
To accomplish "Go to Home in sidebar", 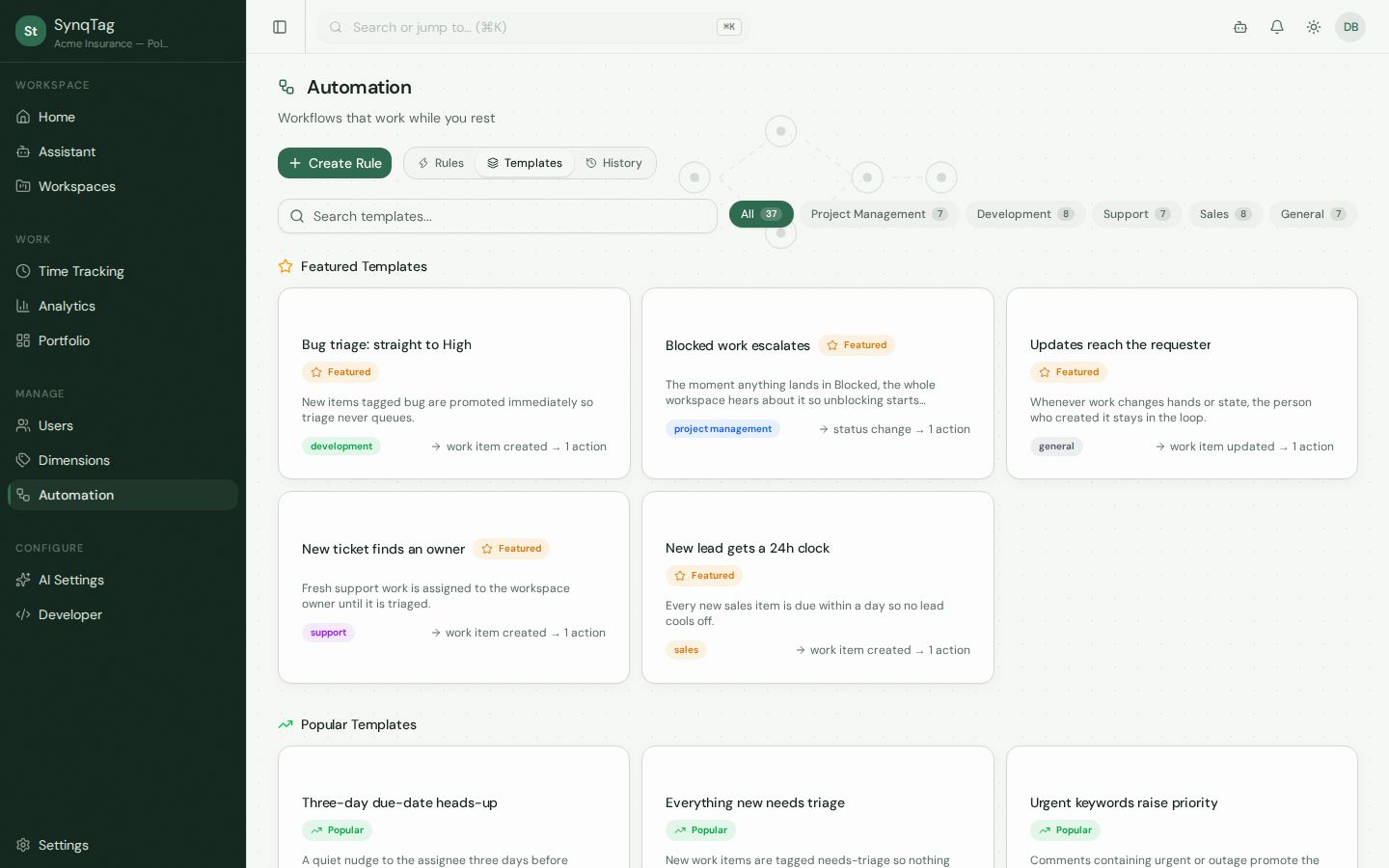I will pos(123,117).
